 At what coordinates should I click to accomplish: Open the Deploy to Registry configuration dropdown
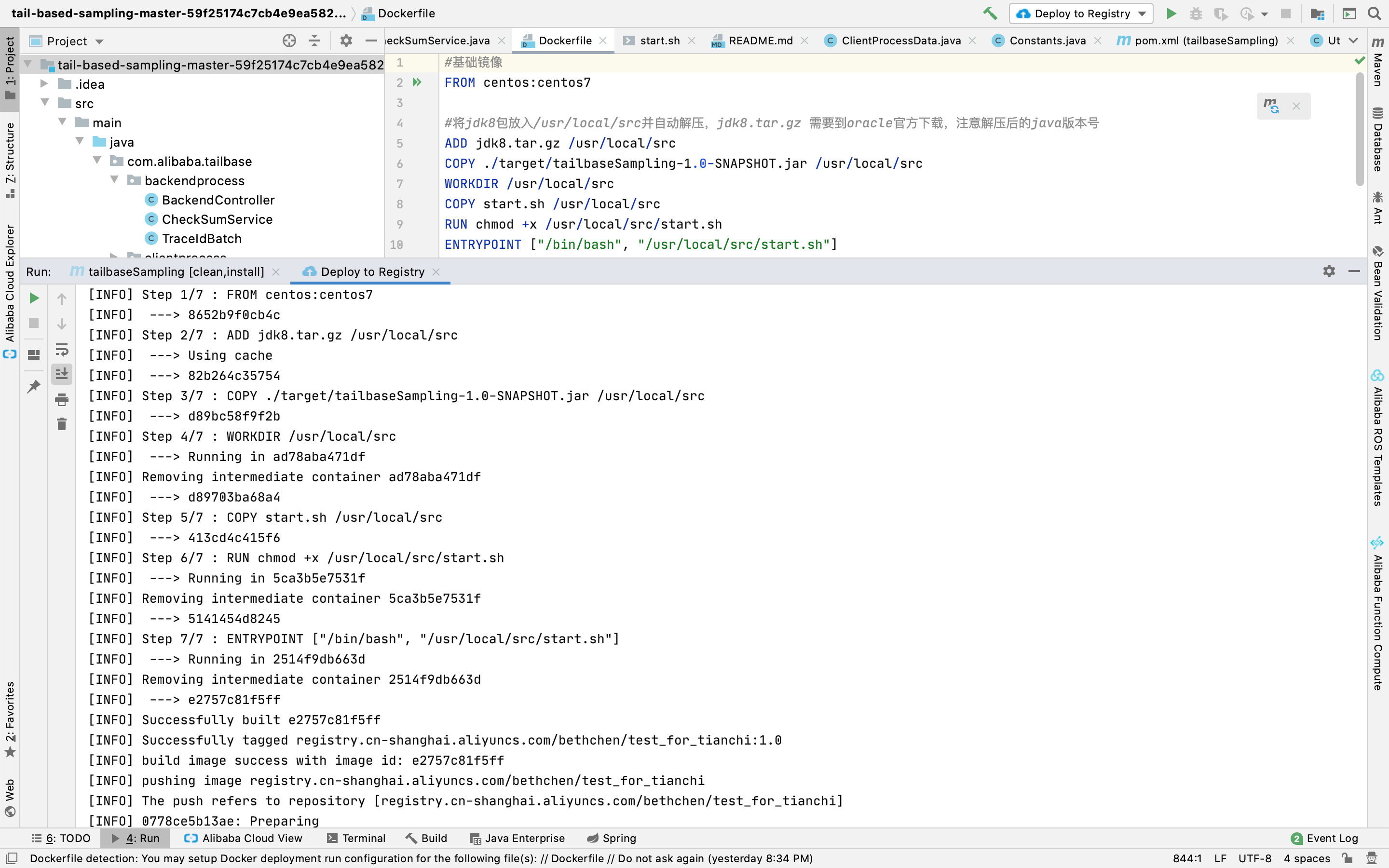tap(1142, 13)
